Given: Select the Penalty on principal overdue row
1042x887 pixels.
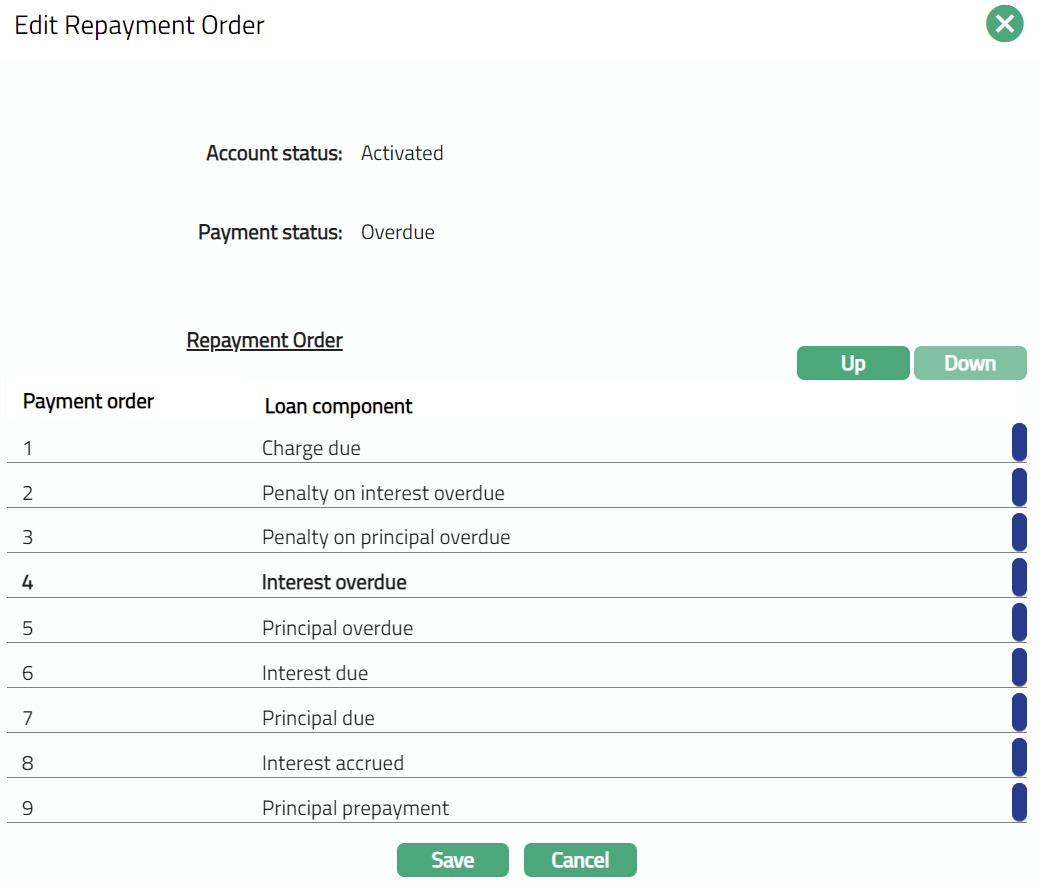Looking at the screenshot, I should (x=386, y=538).
